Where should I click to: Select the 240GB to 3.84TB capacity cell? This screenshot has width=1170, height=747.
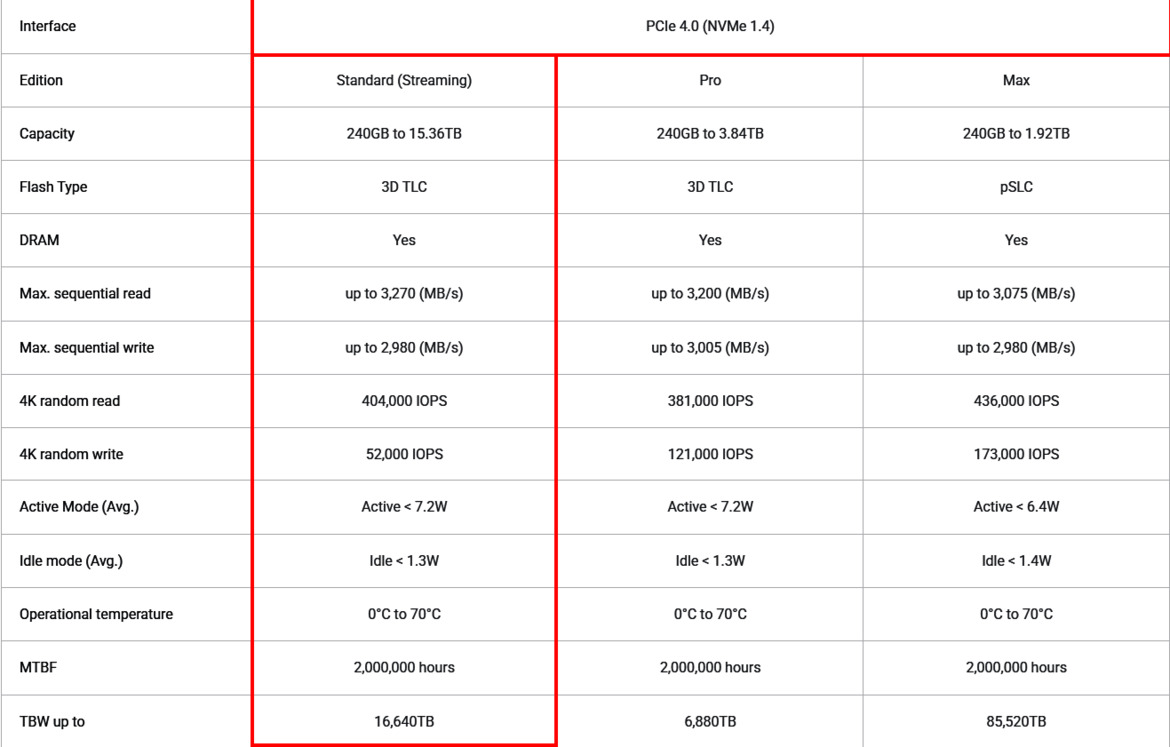710,133
